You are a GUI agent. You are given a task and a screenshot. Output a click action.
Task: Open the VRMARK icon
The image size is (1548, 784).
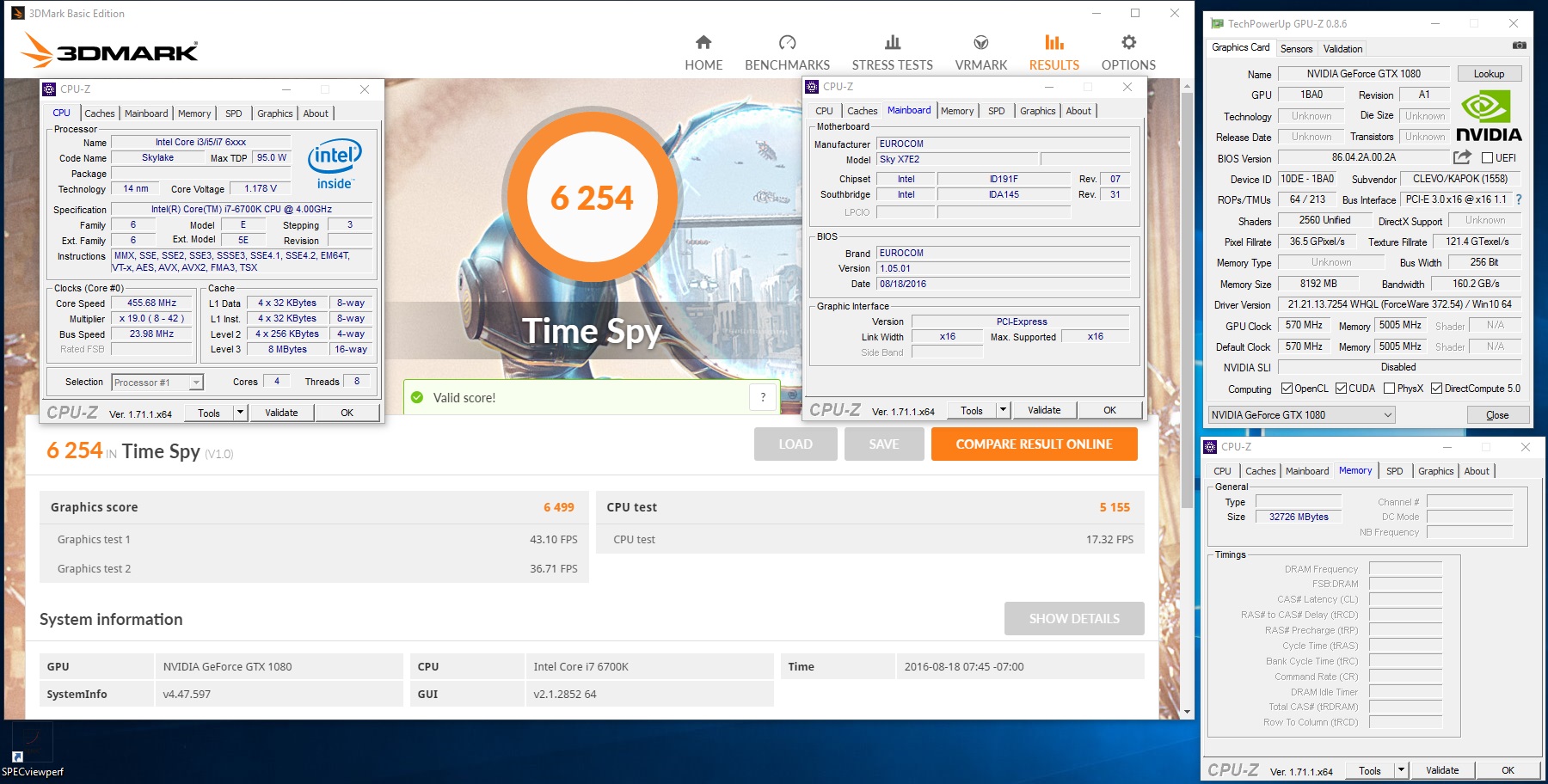(x=980, y=43)
